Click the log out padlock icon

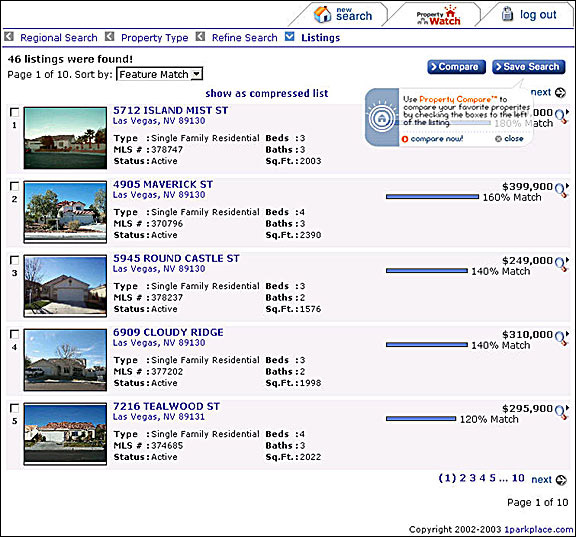[507, 14]
